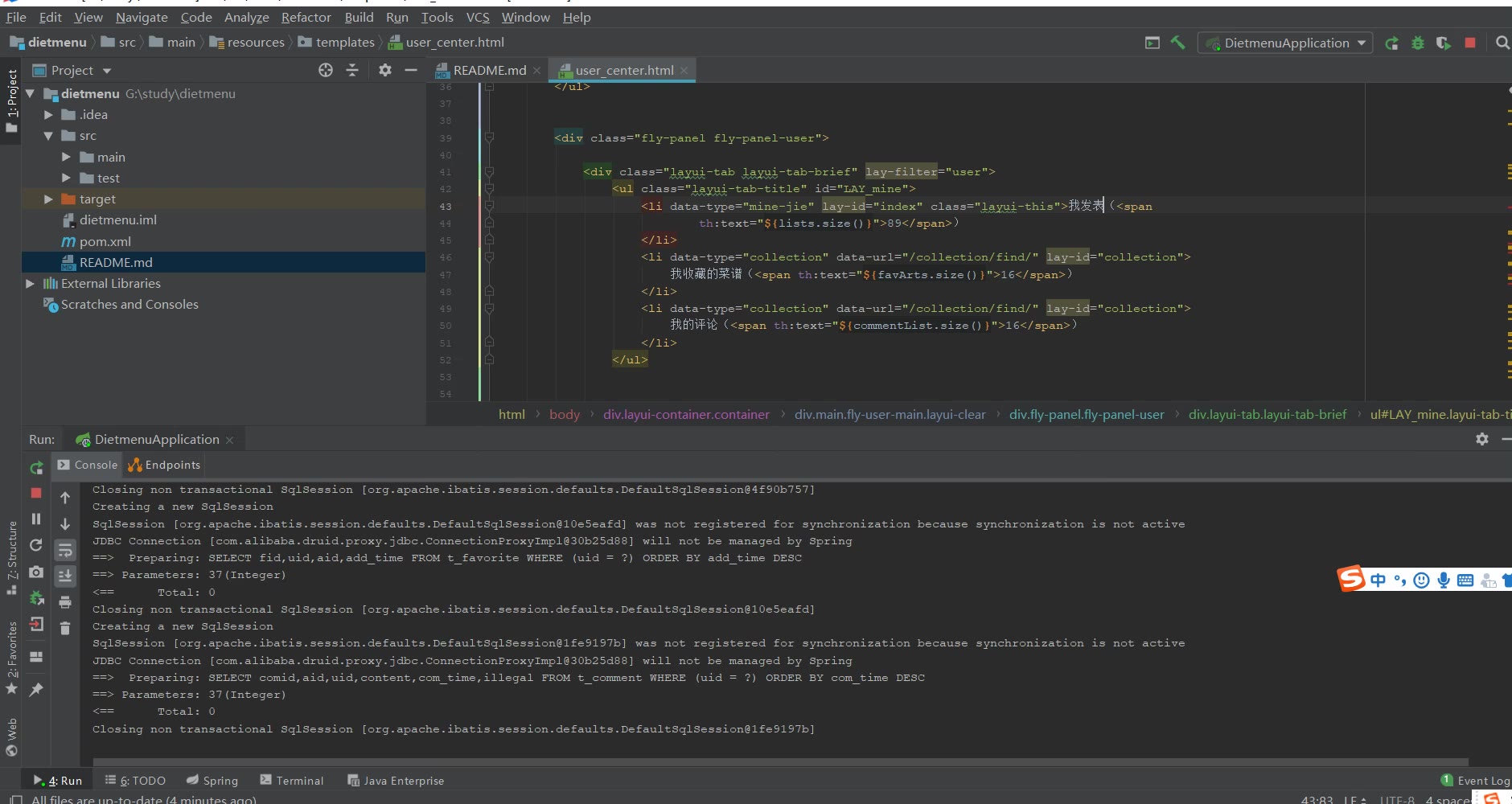This screenshot has width=1512, height=804.
Task: Click the project structure icon beside hammer
Action: pos(1152,43)
